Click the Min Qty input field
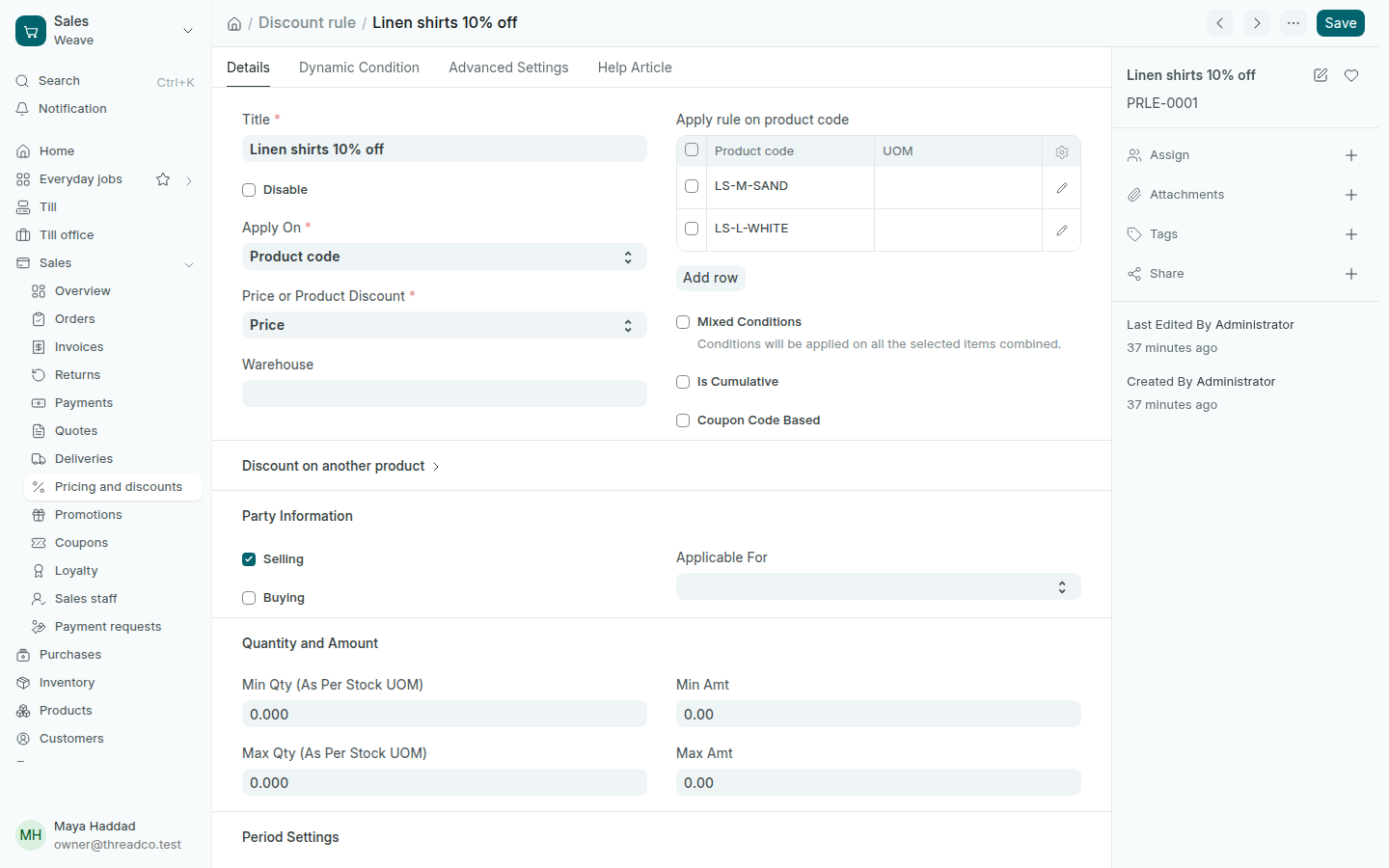 coord(445,715)
